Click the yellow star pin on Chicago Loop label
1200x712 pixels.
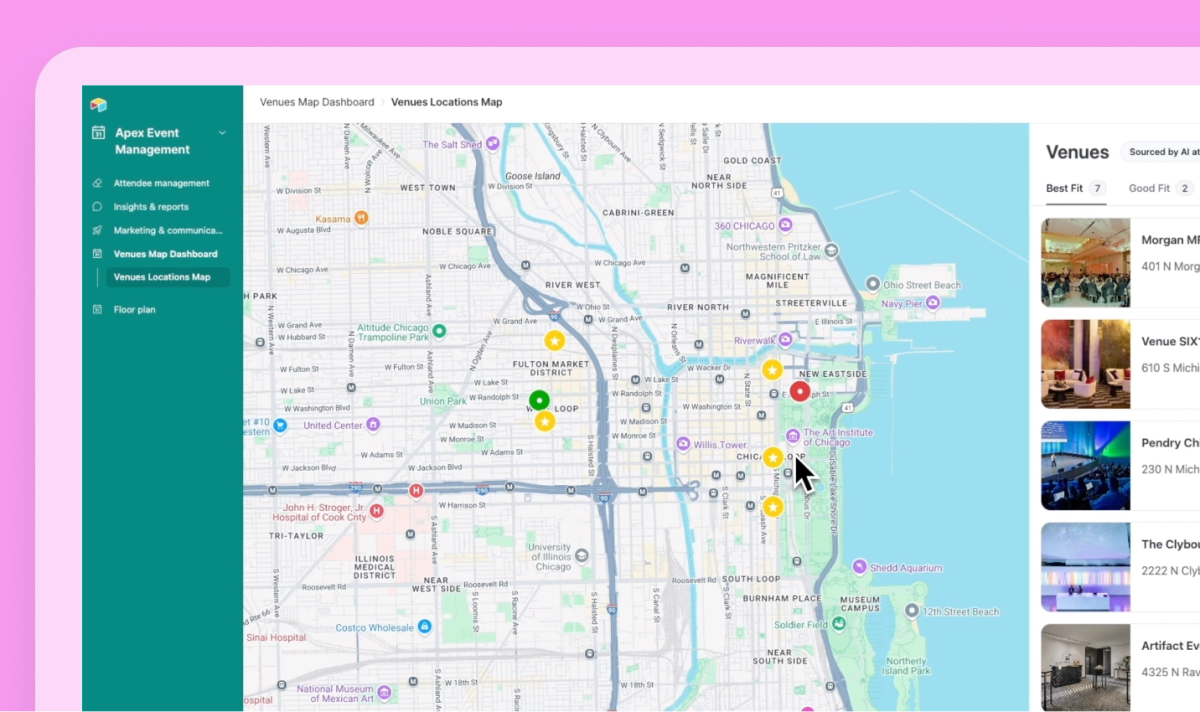coord(772,457)
